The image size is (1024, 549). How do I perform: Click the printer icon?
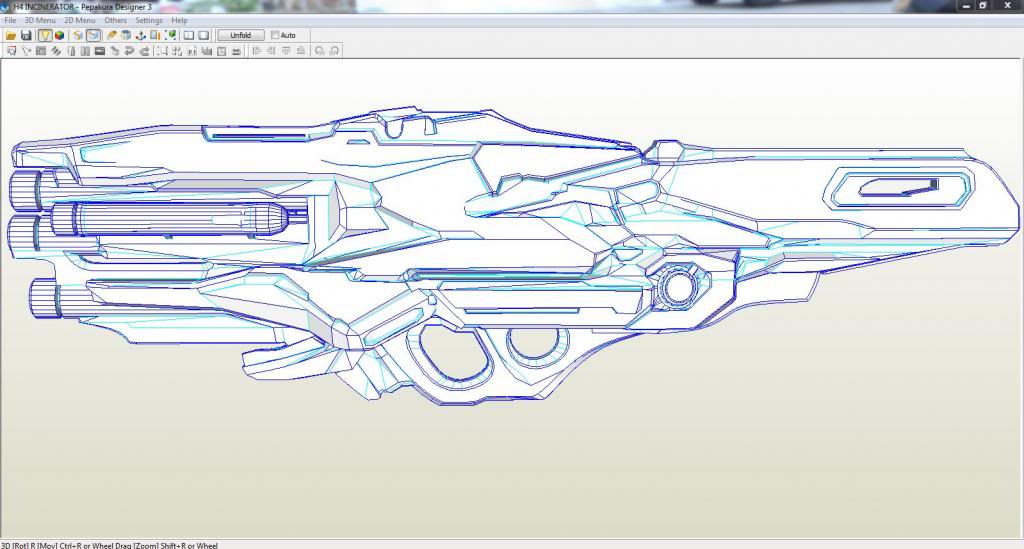[236, 51]
